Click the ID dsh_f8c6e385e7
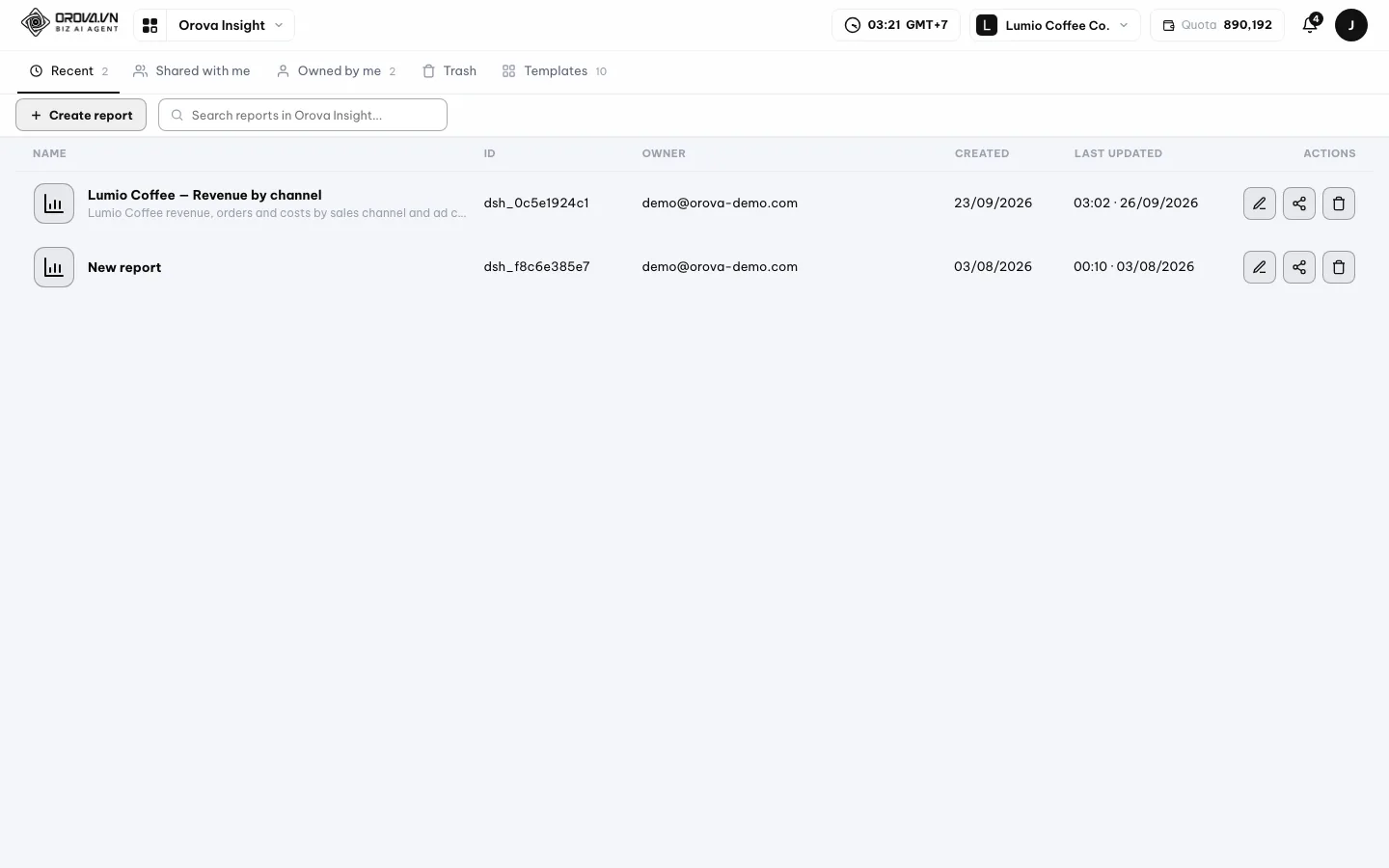Viewport: 1389px width, 868px height. pyautogui.click(x=536, y=266)
